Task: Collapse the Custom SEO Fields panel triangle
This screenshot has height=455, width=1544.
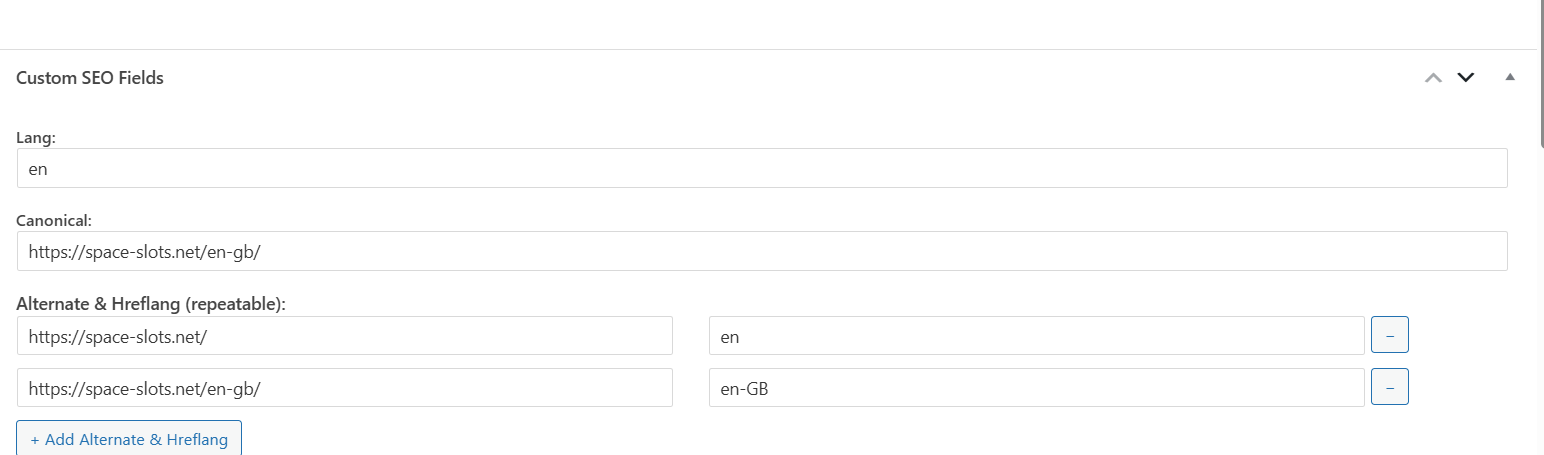Action: 1510,77
